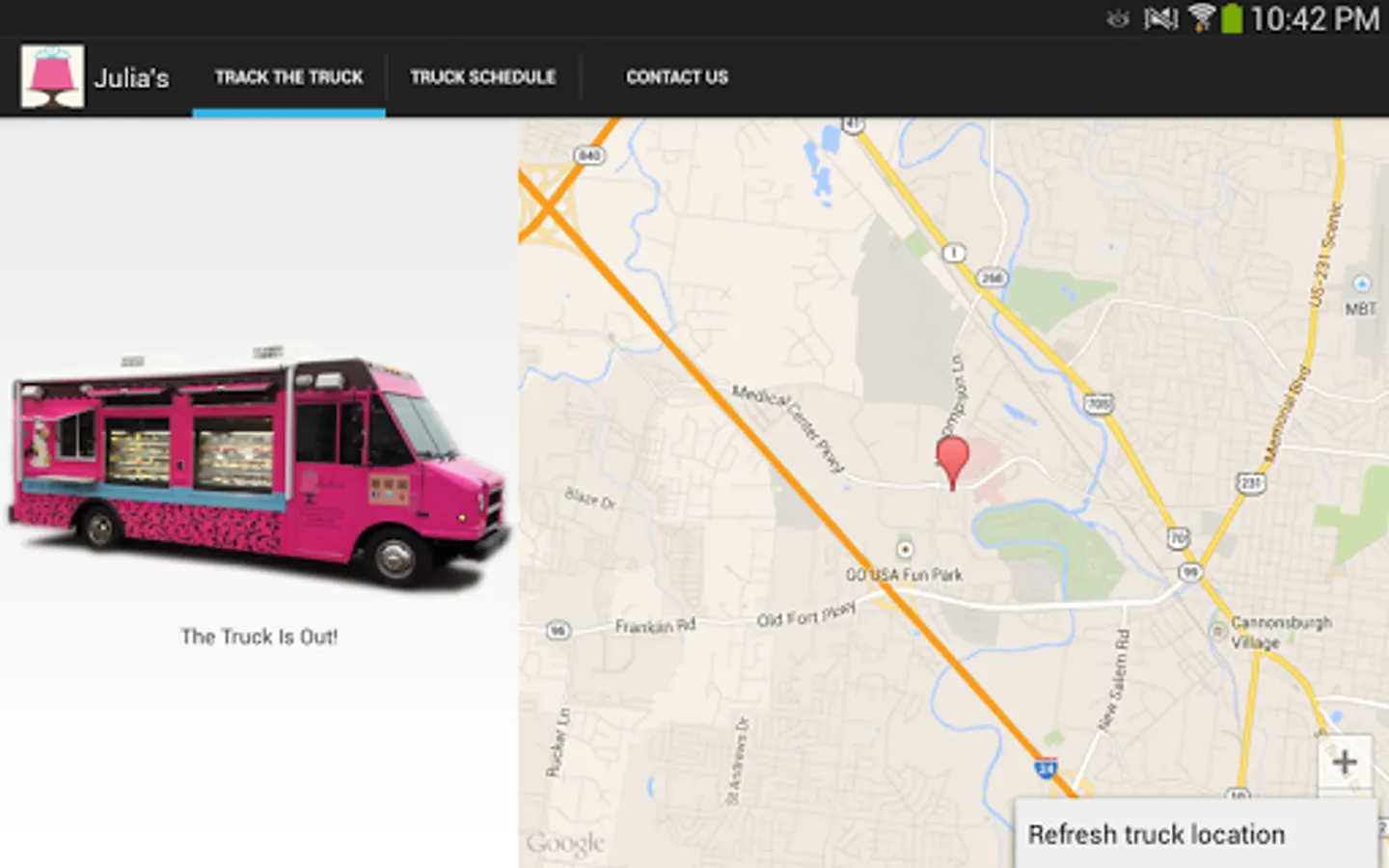The image size is (1389, 868).
Task: Click the Interstate 24 highway shield on the map
Action: 1044,770
